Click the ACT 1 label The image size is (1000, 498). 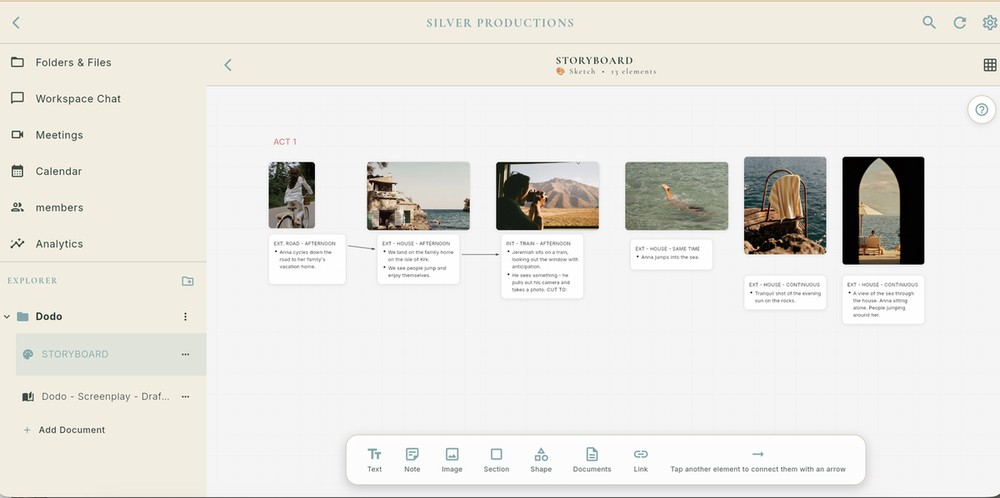click(x=285, y=142)
